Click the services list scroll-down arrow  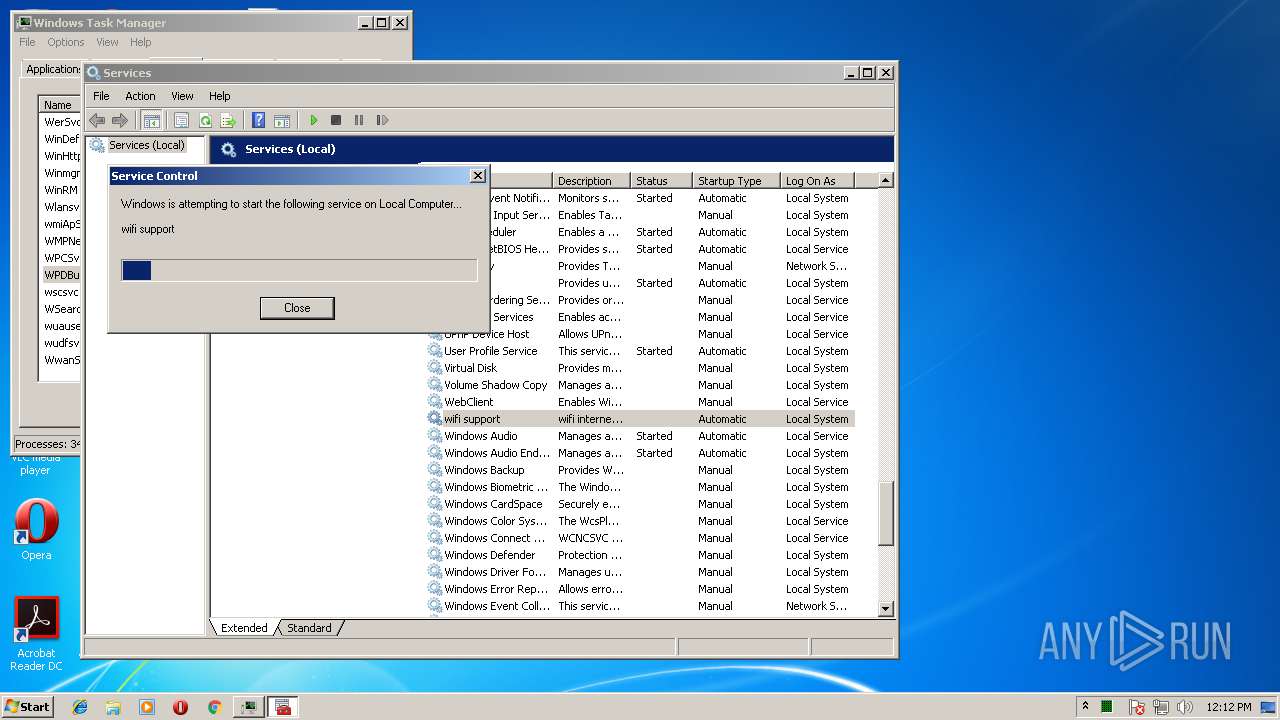[885, 608]
